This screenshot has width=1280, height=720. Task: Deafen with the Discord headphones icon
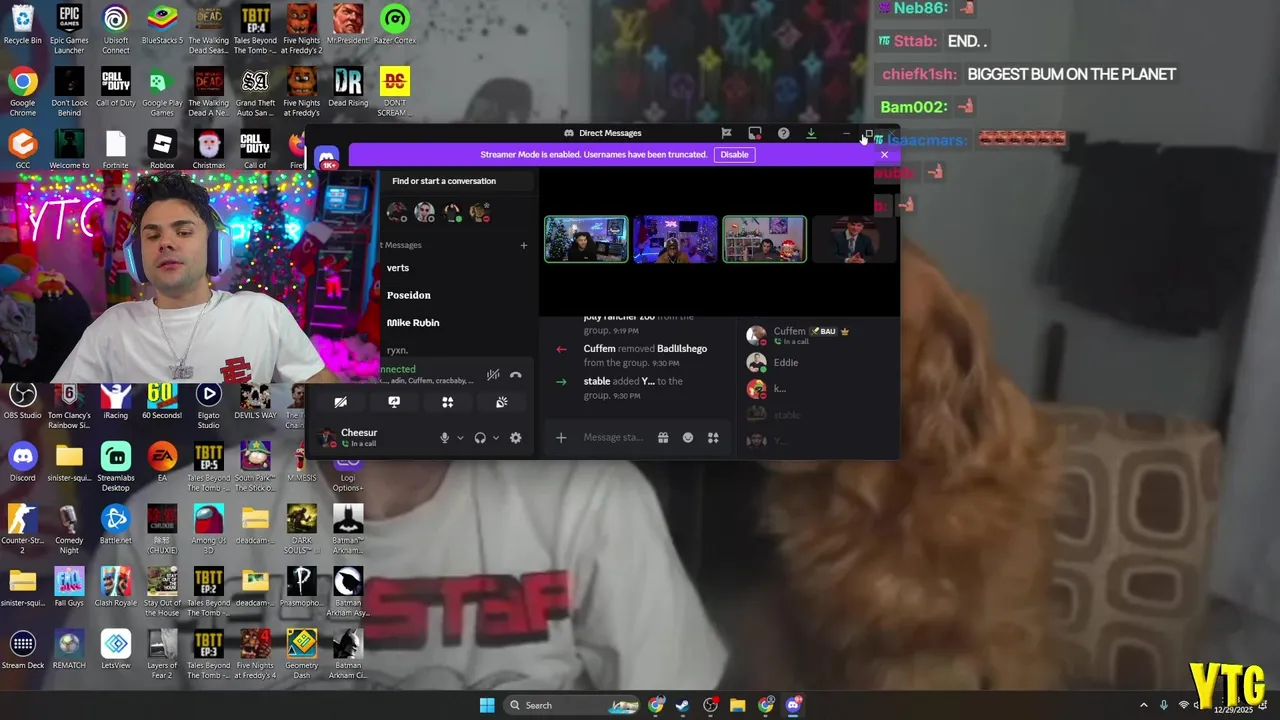[480, 438]
